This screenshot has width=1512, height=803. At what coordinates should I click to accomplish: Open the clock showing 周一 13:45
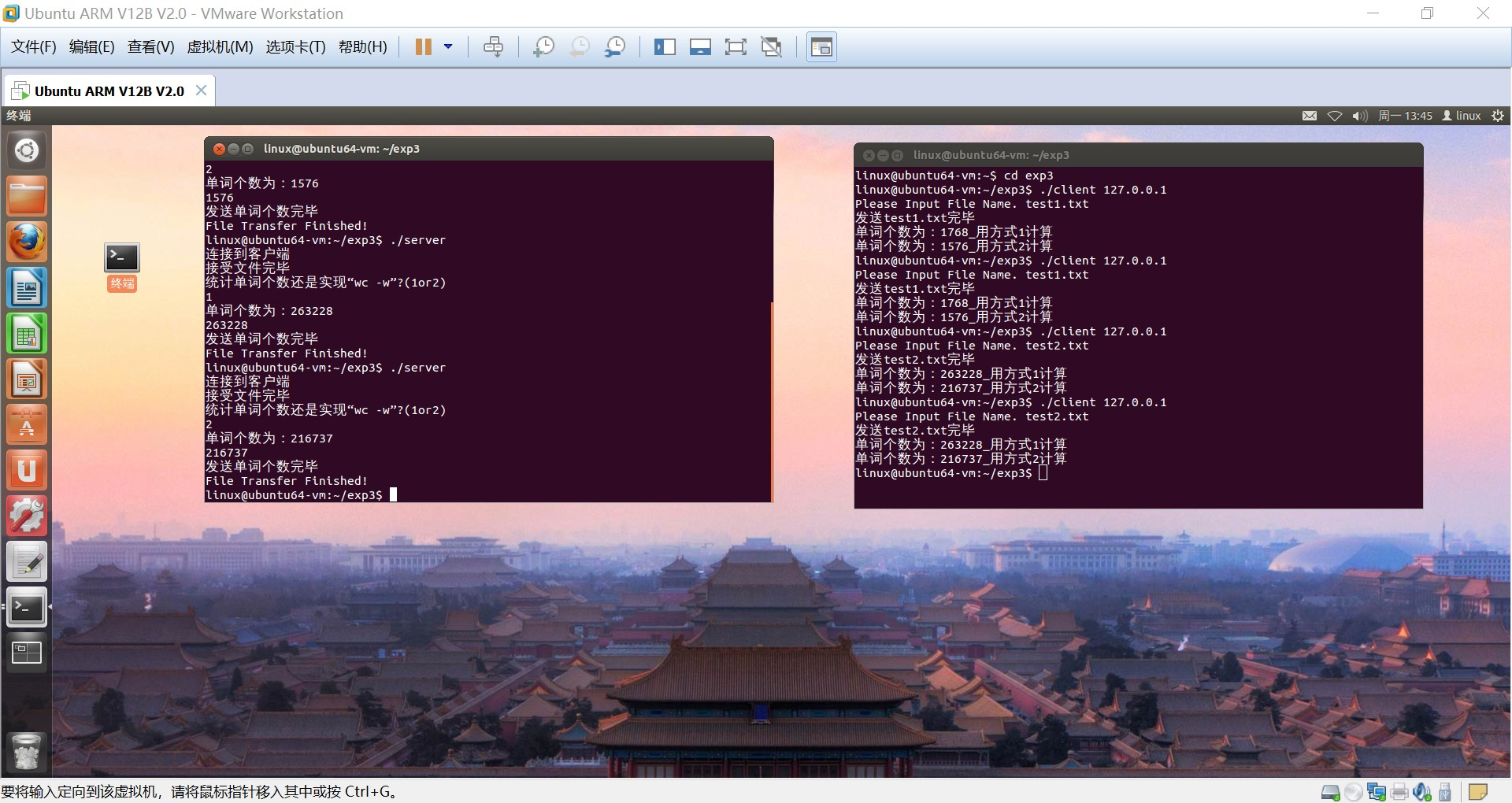coord(1405,116)
